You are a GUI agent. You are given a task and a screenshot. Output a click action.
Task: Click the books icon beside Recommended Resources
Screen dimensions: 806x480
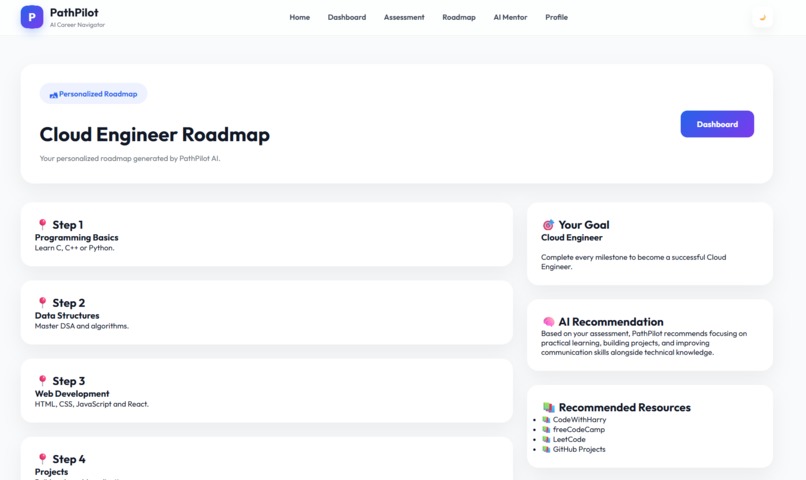click(549, 407)
